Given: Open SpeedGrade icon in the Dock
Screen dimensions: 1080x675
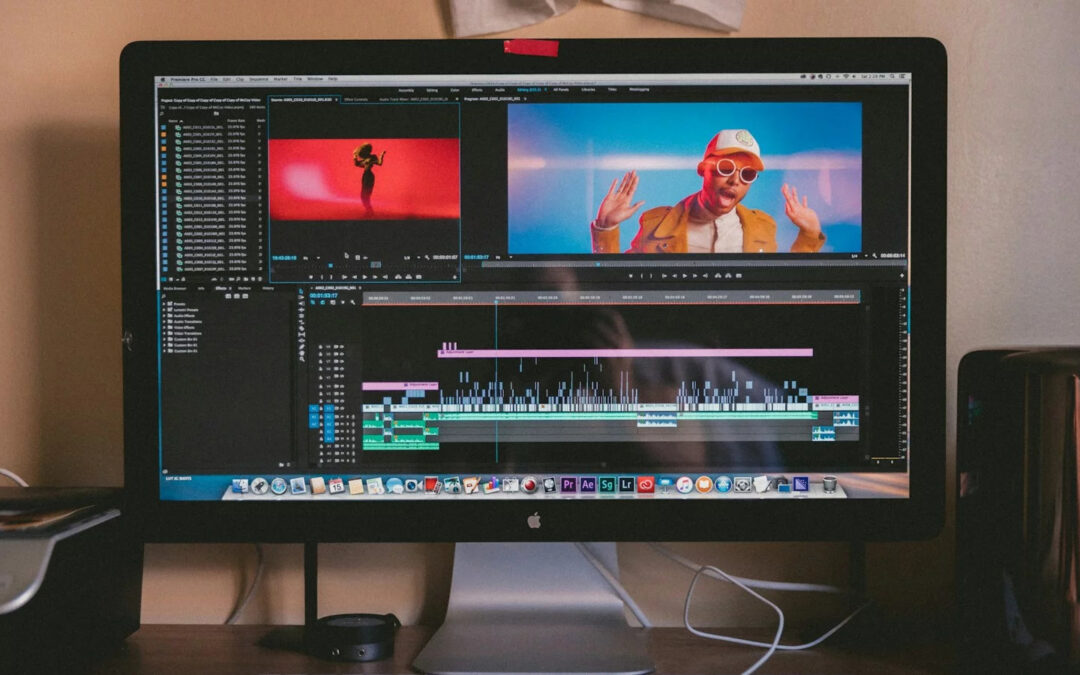Looking at the screenshot, I should pos(607,485).
